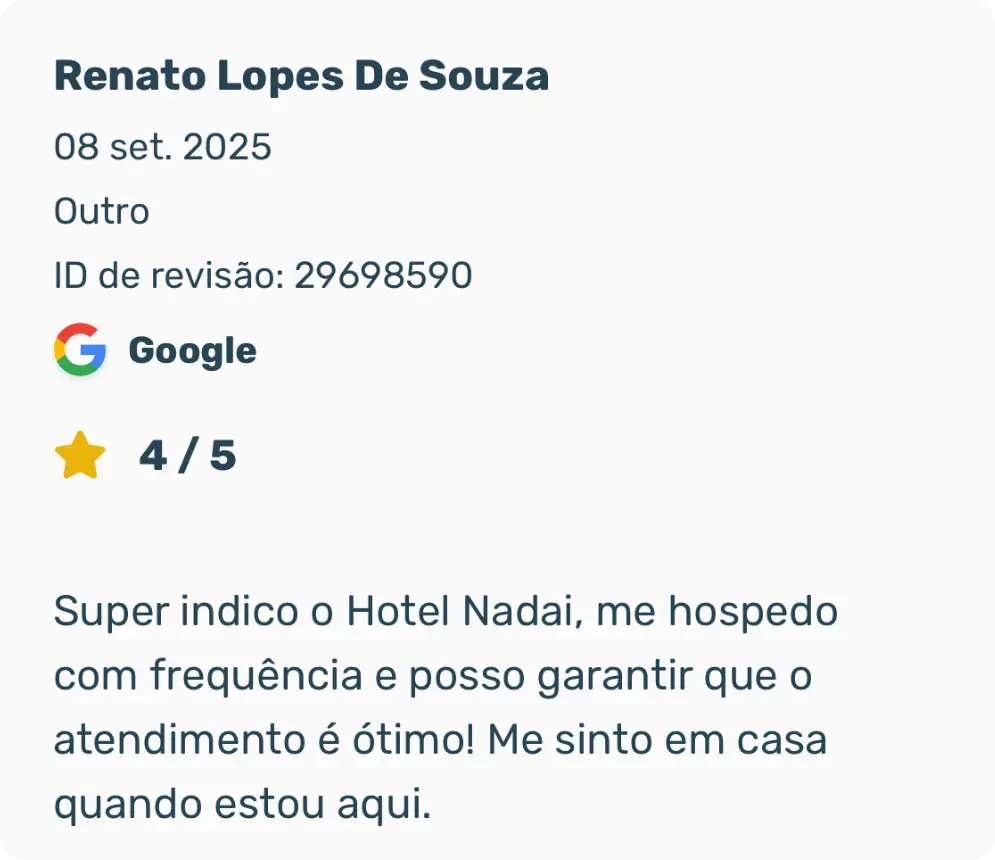The width and height of the screenshot is (995, 860).
Task: Click the review ID number 29698590
Action: point(383,276)
